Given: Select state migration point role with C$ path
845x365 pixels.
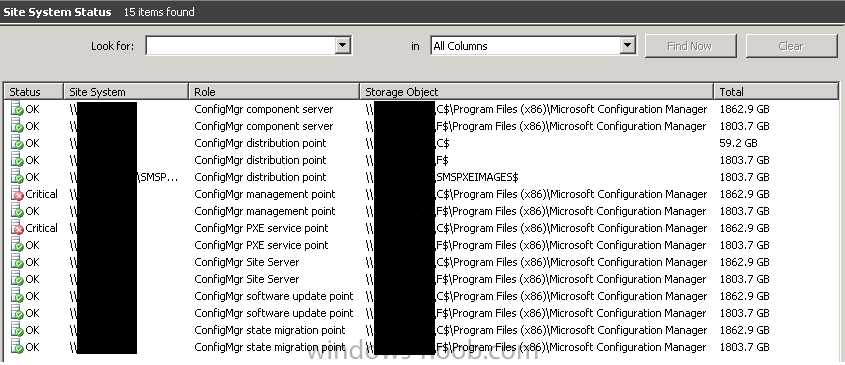Looking at the screenshot, I should click(270, 330).
